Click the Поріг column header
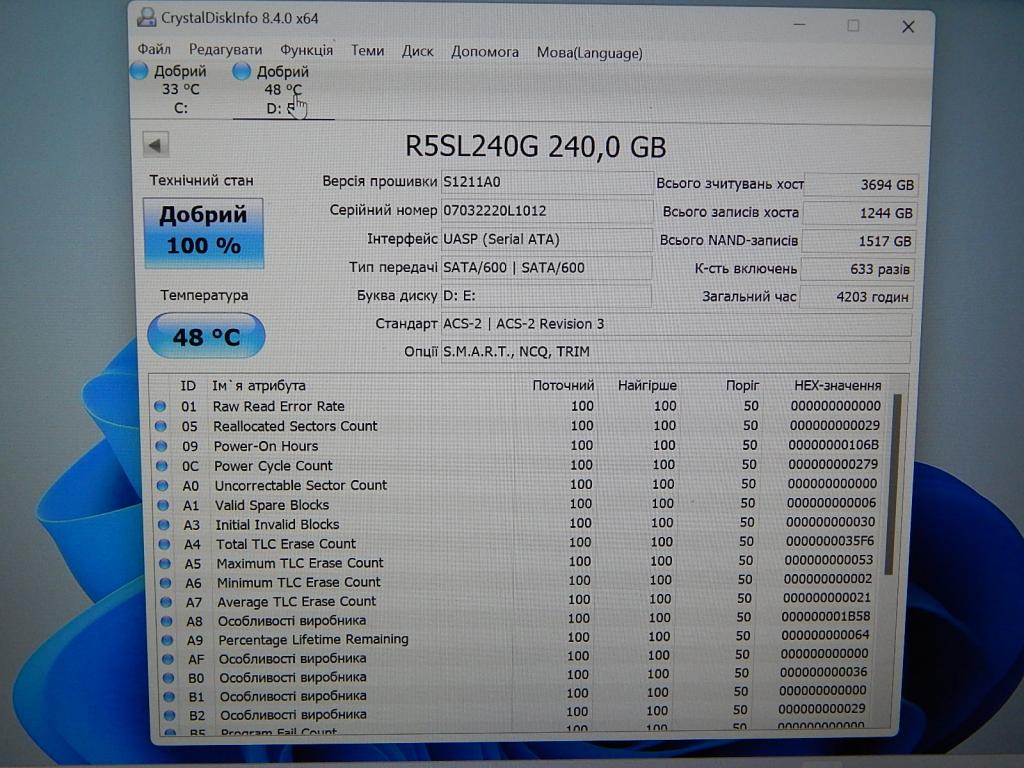This screenshot has height=768, width=1024. (743, 386)
